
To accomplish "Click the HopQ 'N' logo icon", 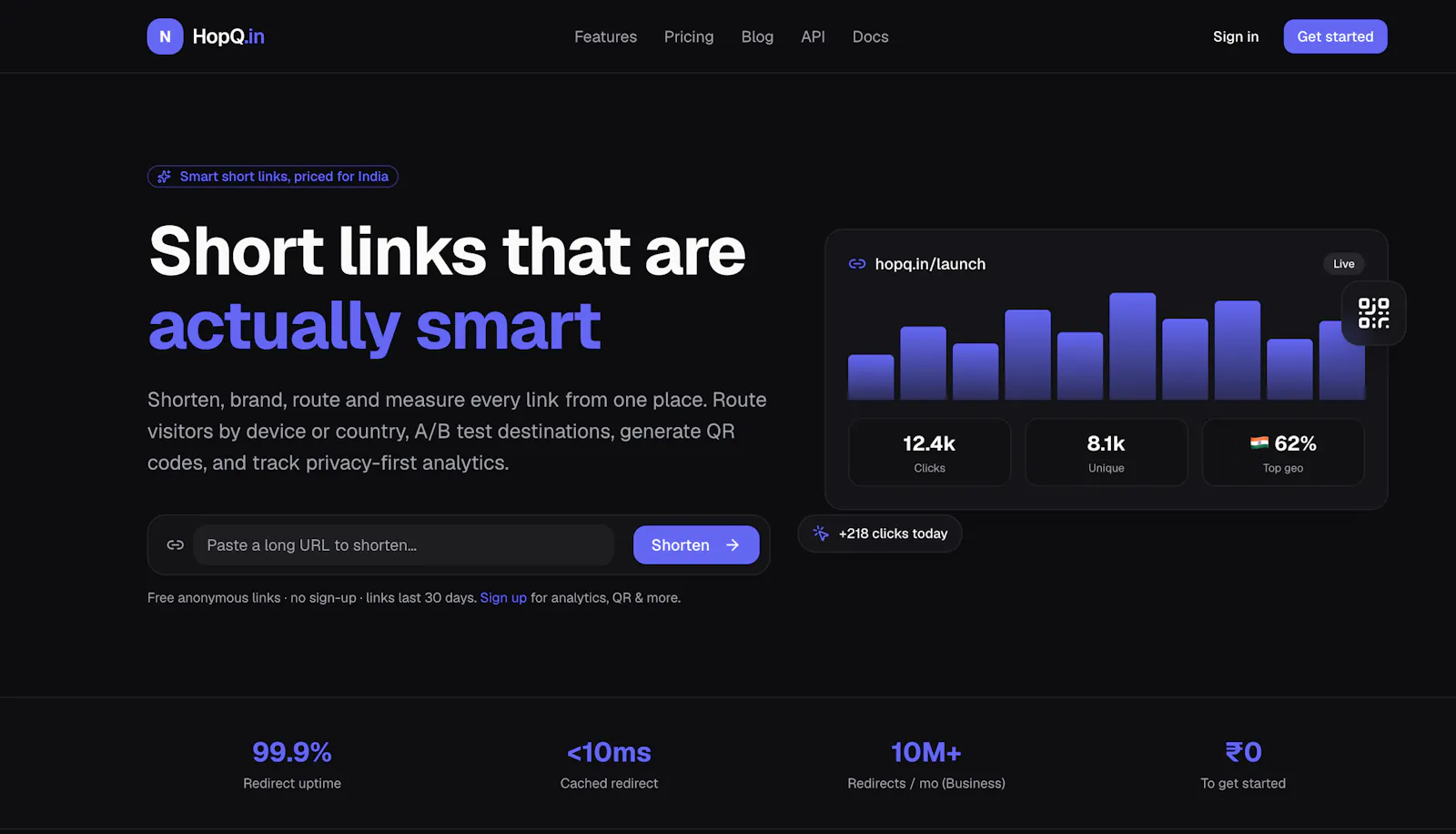I will (x=165, y=36).
